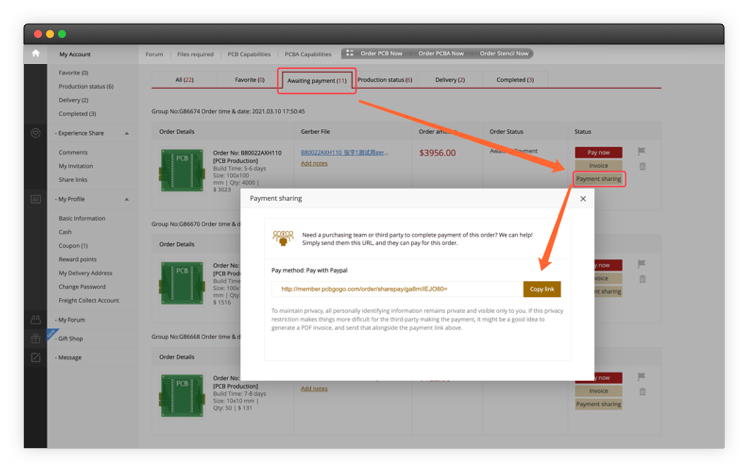Open the Experience Share heart icon in sidebar
This screenshot has height=472, width=748.
pyautogui.click(x=35, y=133)
